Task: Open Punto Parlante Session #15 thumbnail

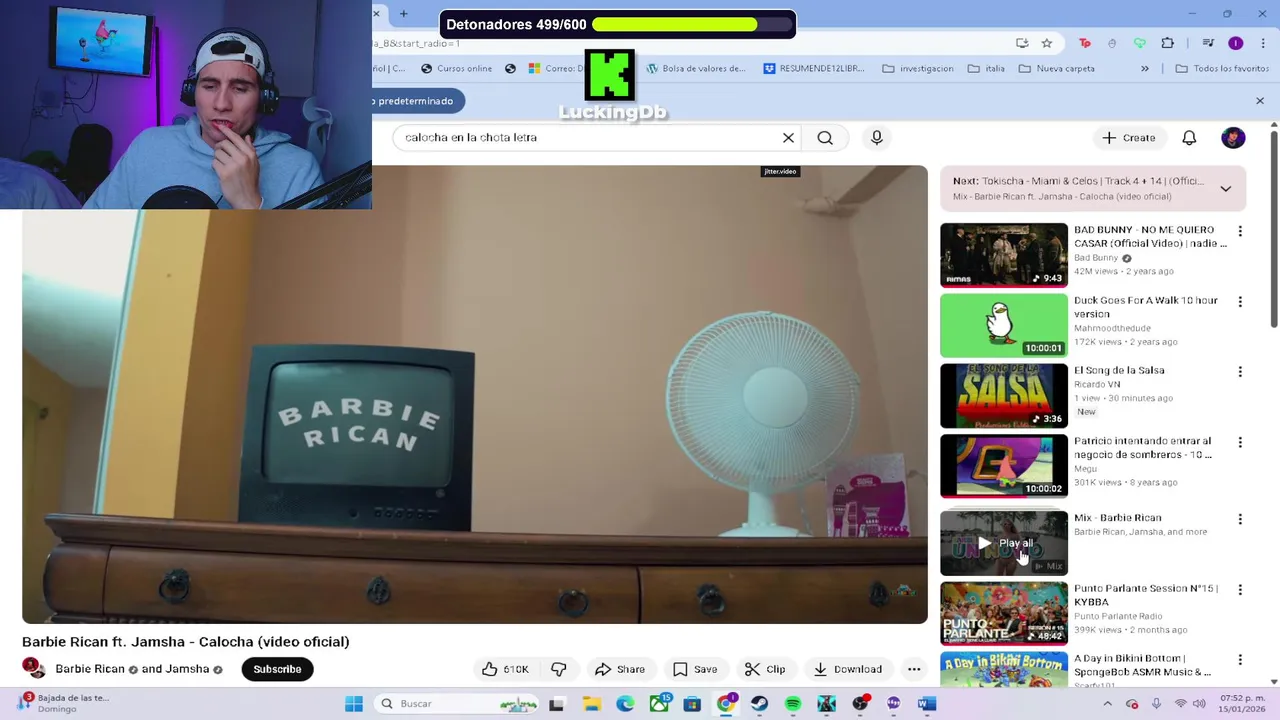Action: pyautogui.click(x=1004, y=613)
